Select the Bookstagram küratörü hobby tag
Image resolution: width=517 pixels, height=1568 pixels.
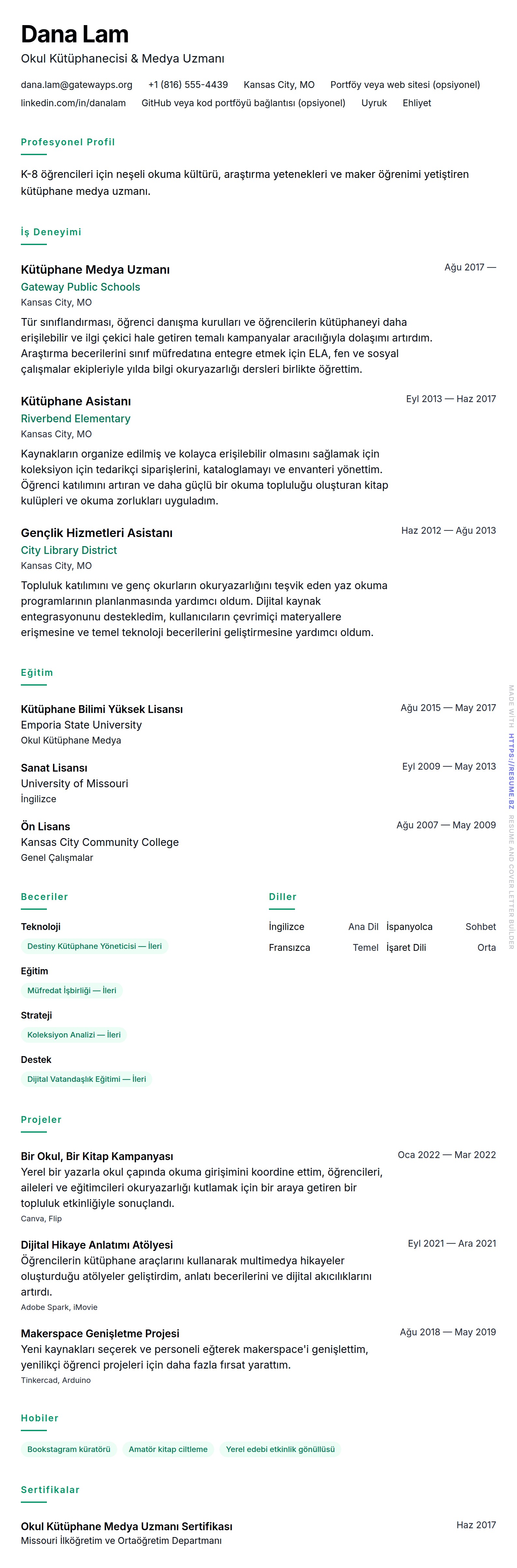coord(69,1449)
